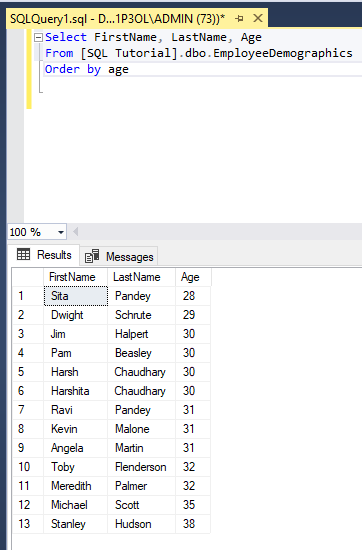Select the cell 'Ravi'
362x550 pixels.
(75, 410)
